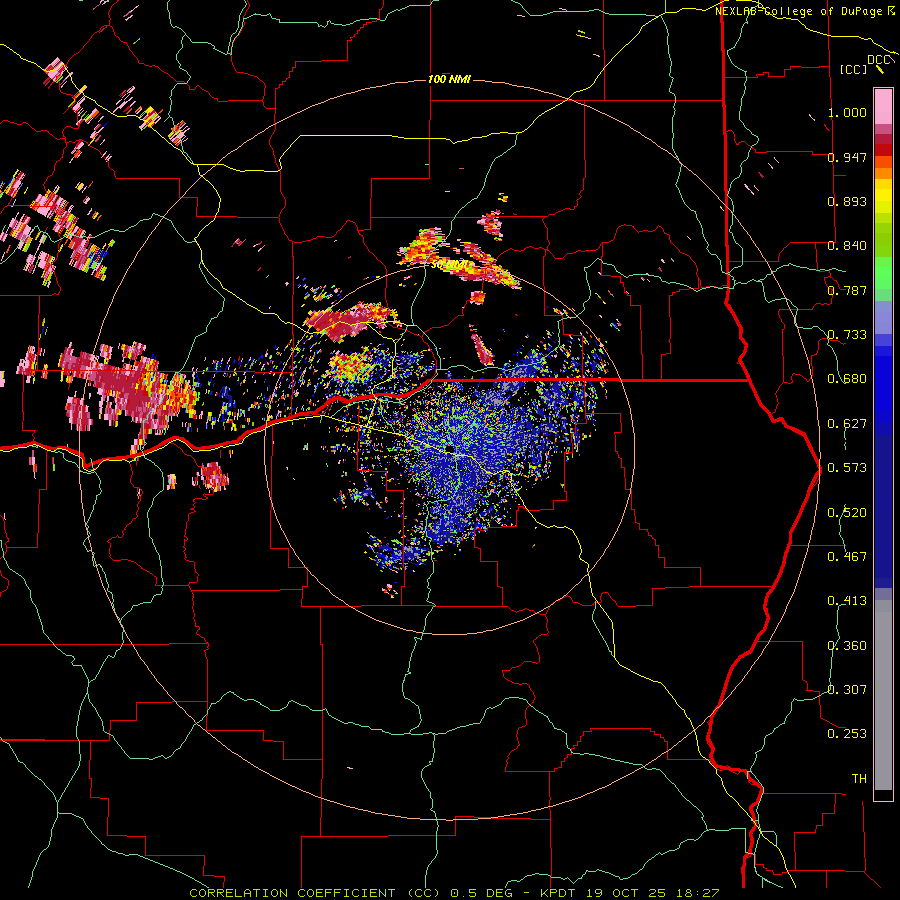
Task: Click the 0.253 scale value
Action: (x=847, y=734)
